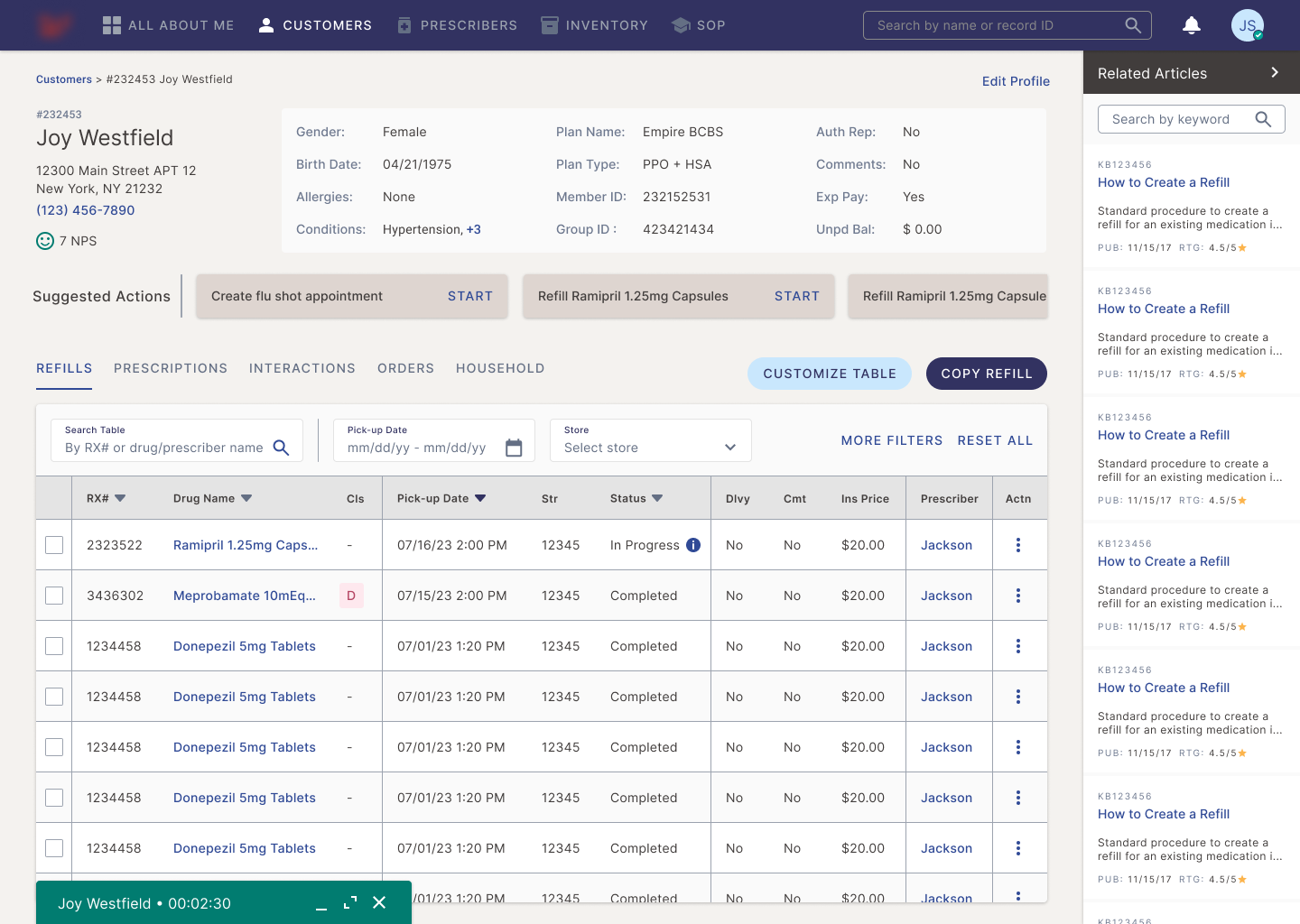Screen dimensions: 1300x924
Task: Click the Customize Table button
Action: pyautogui.click(x=830, y=374)
